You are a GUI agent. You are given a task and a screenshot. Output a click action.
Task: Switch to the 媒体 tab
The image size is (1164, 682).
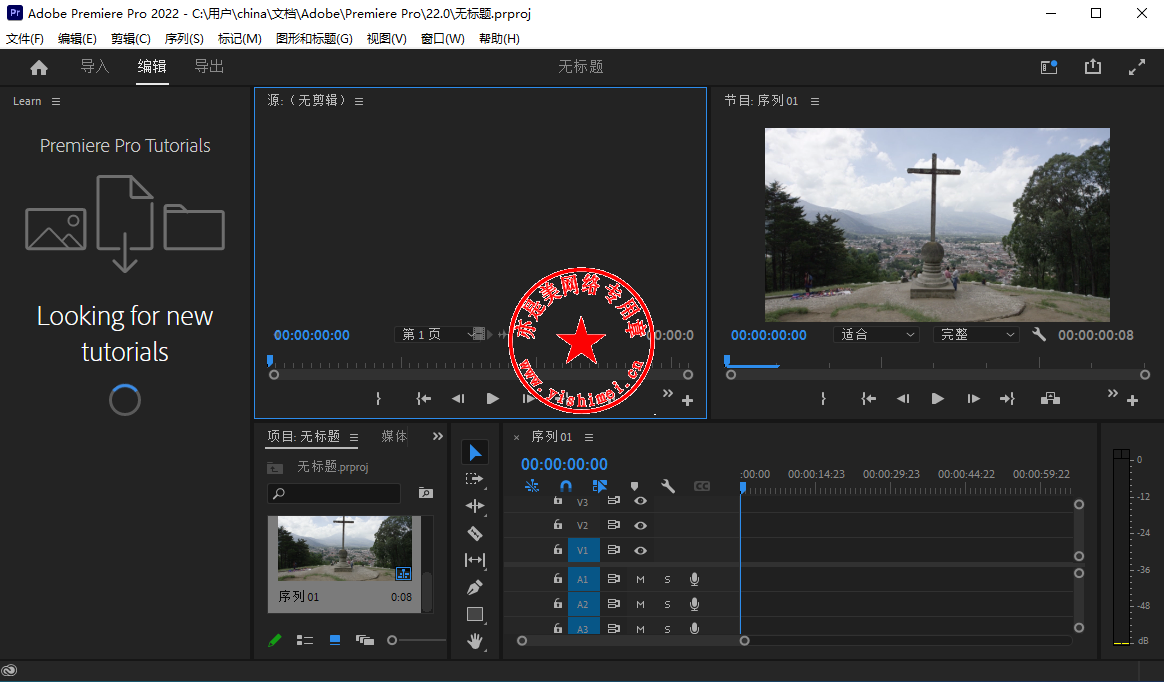point(394,436)
